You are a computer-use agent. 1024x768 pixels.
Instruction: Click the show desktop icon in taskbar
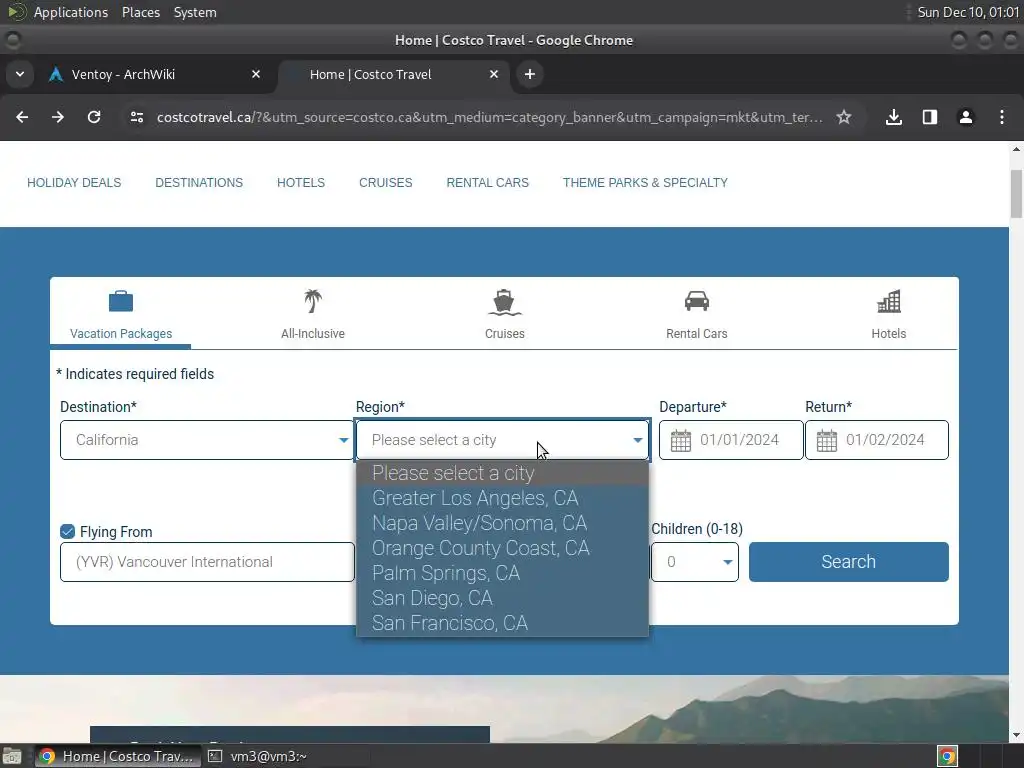[x=12, y=756]
